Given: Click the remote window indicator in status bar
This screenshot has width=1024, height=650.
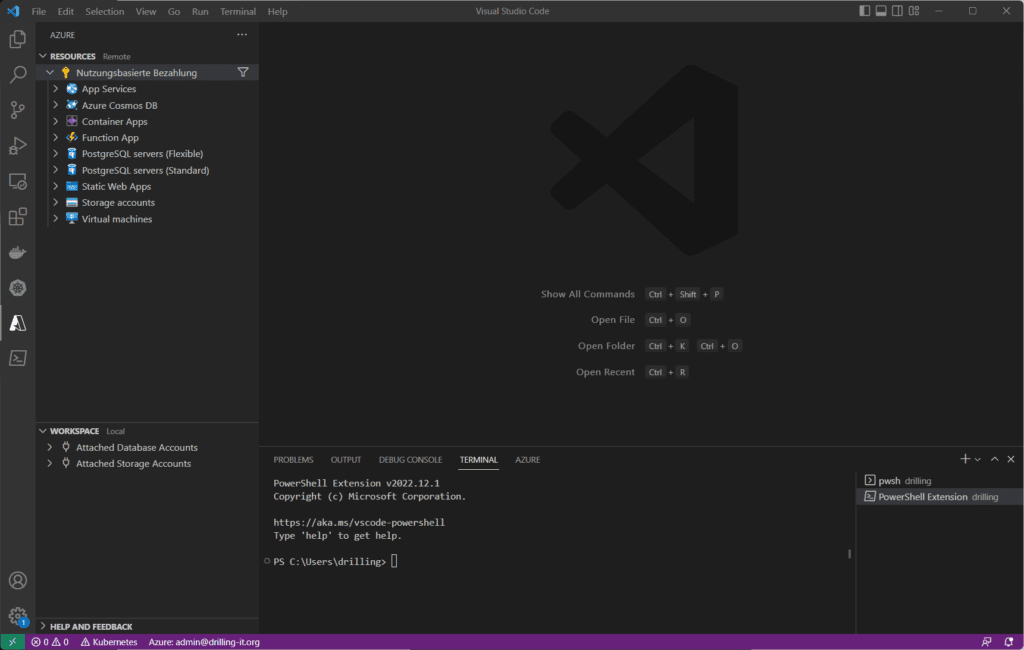Looking at the screenshot, I should pyautogui.click(x=12, y=642).
